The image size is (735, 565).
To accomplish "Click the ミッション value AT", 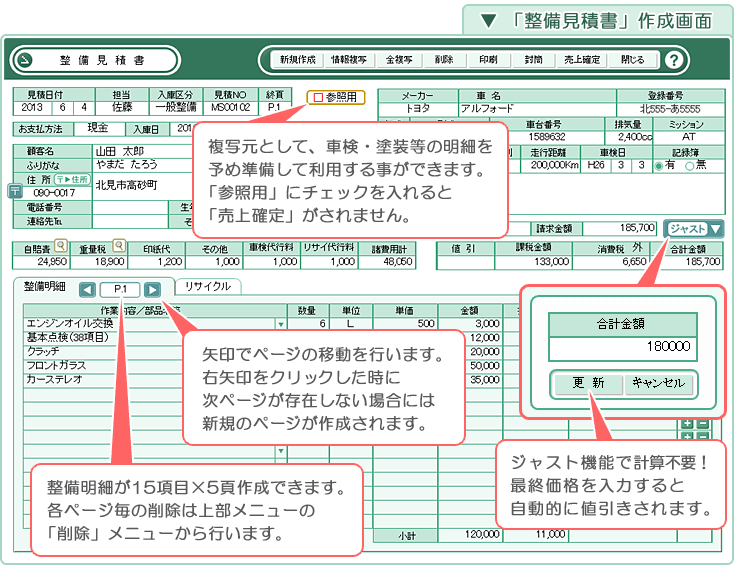I will (x=689, y=137).
